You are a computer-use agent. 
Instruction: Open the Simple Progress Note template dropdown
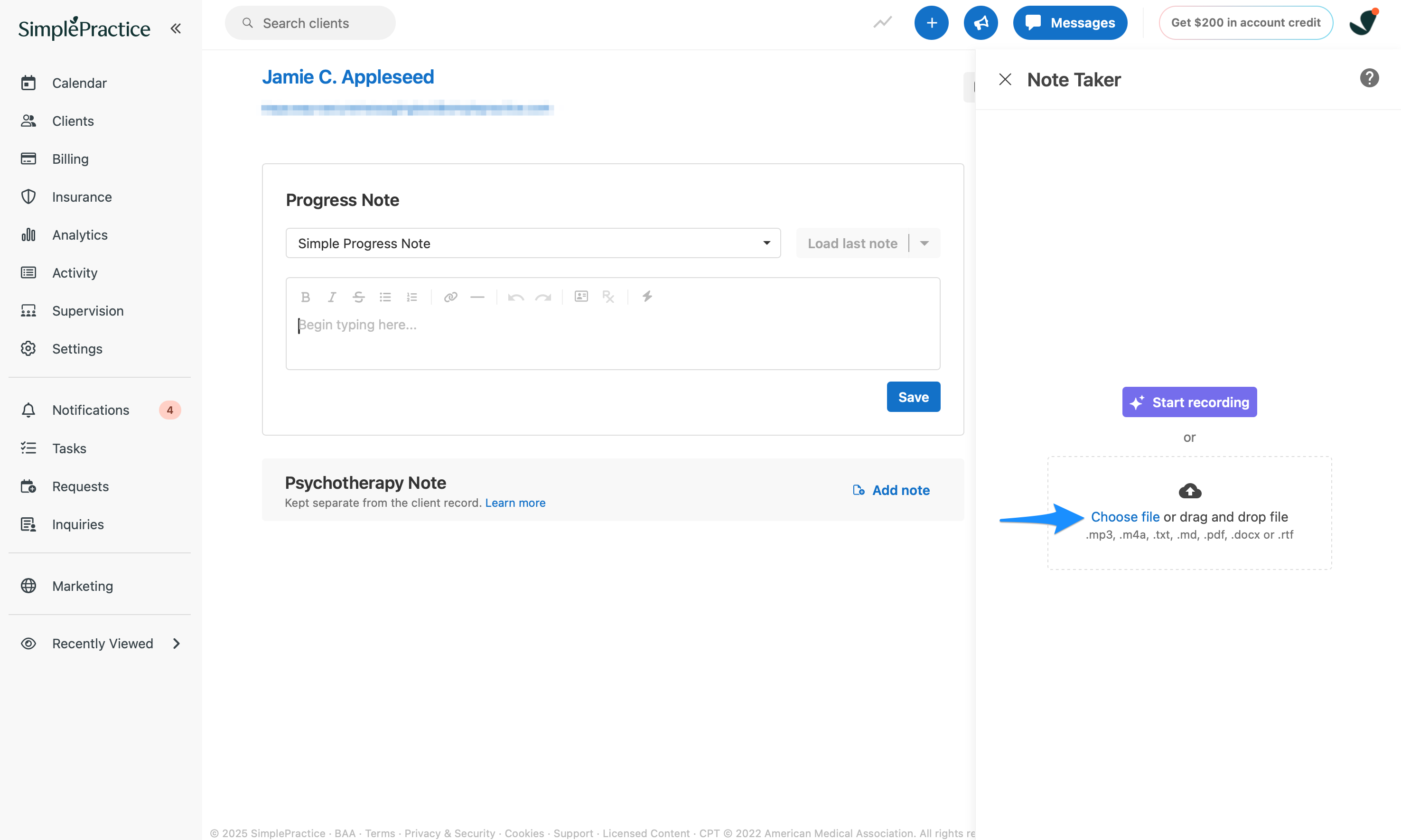coord(532,243)
